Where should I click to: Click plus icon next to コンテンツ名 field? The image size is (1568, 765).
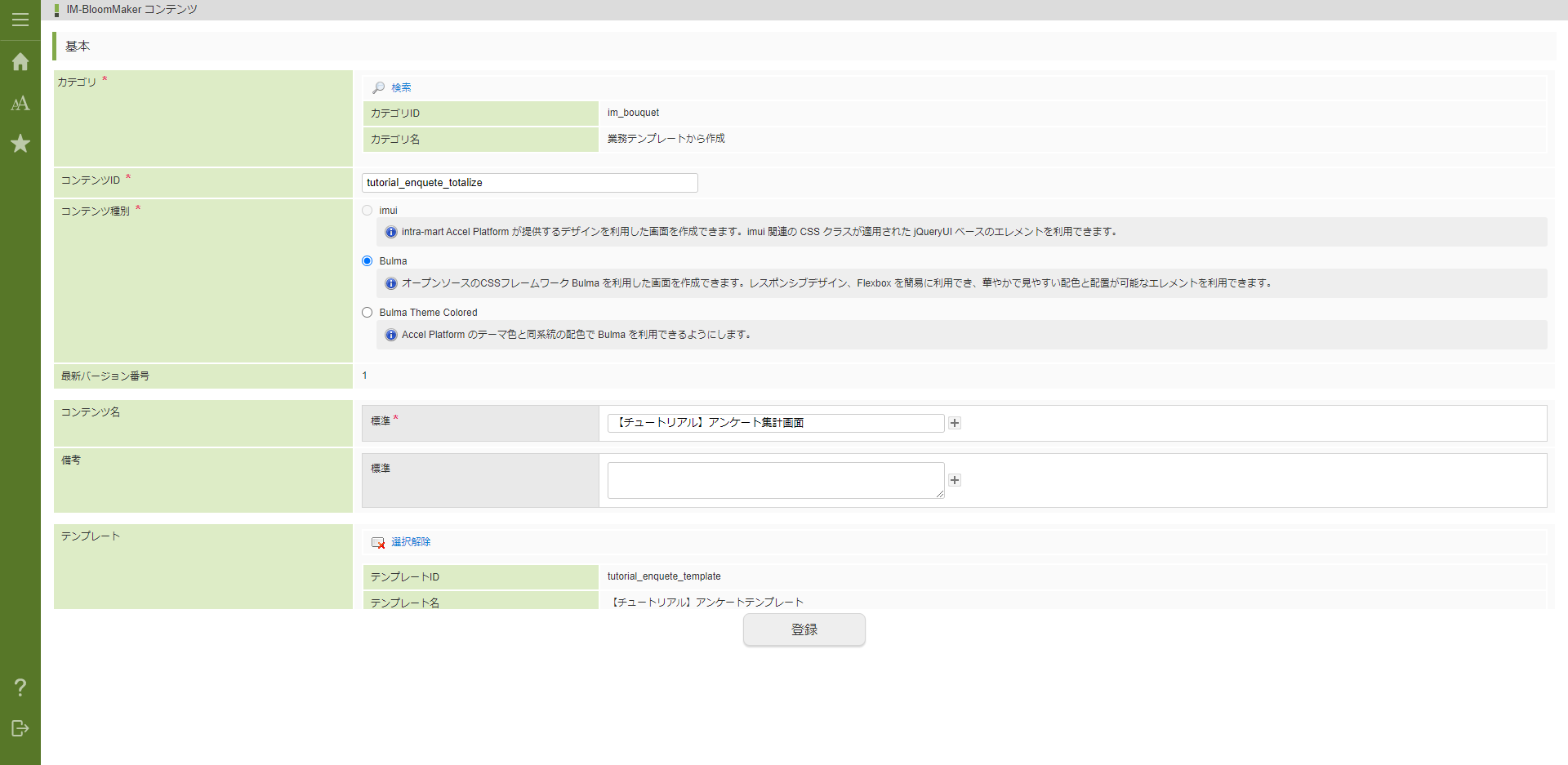[x=955, y=423]
